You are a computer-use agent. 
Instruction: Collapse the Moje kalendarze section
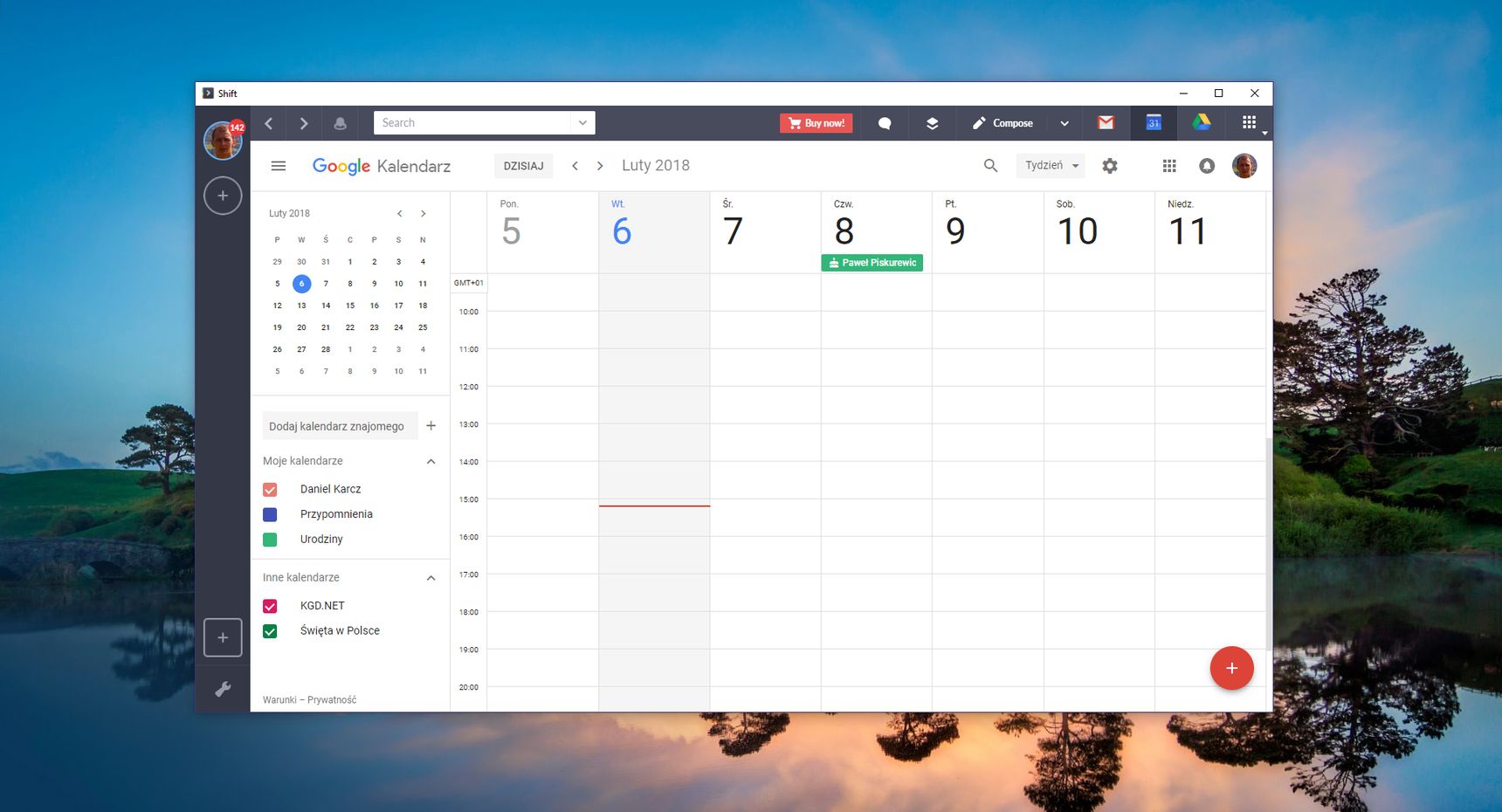click(x=431, y=461)
